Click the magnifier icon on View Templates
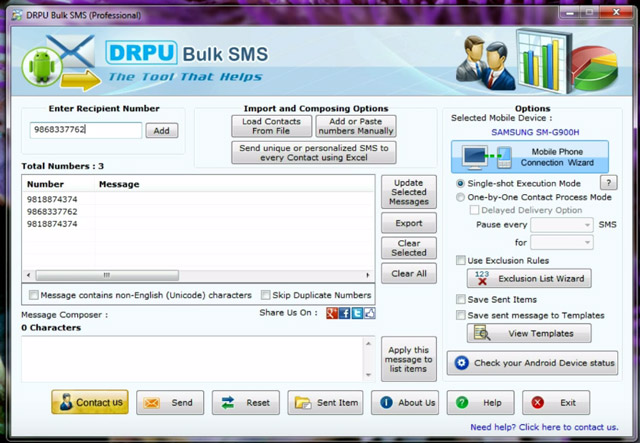The width and height of the screenshot is (640, 443). pos(482,333)
